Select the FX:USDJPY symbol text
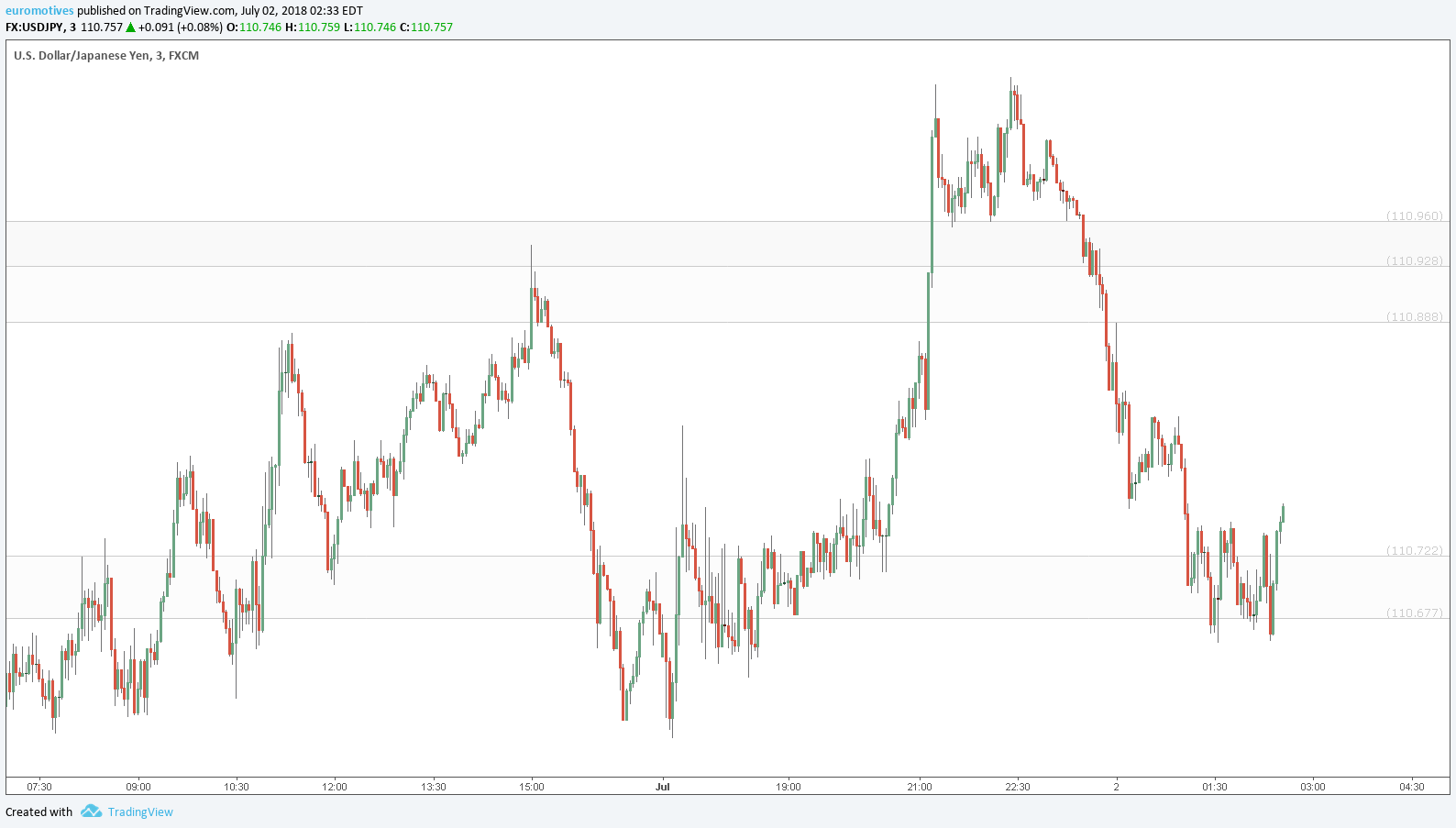 click(x=35, y=28)
